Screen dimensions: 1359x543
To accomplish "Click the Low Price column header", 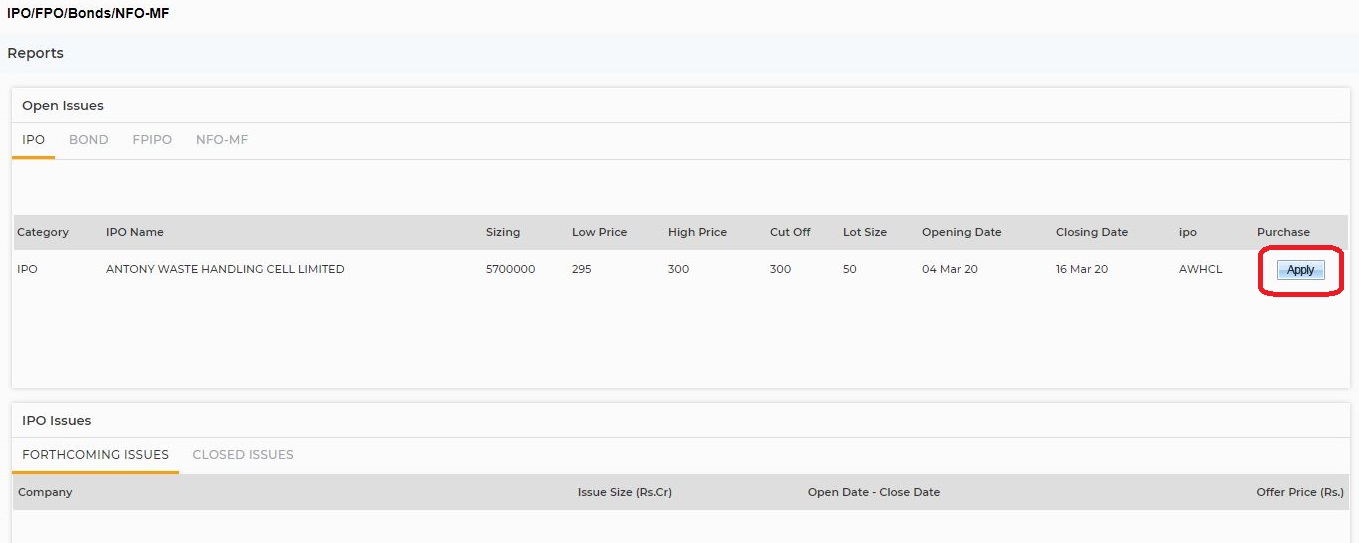I will point(599,232).
